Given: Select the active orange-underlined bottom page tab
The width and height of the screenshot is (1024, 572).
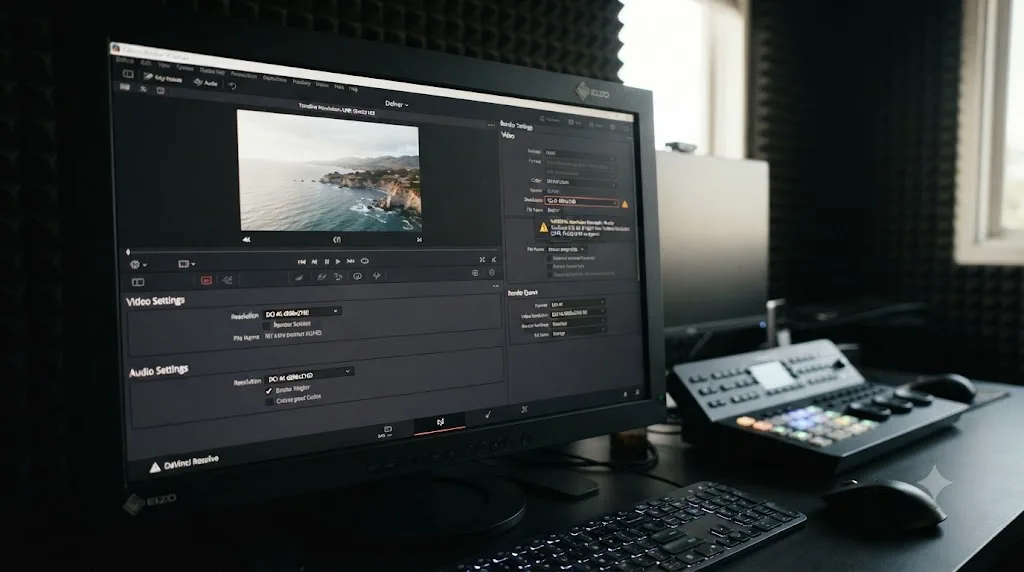Looking at the screenshot, I should coord(440,423).
